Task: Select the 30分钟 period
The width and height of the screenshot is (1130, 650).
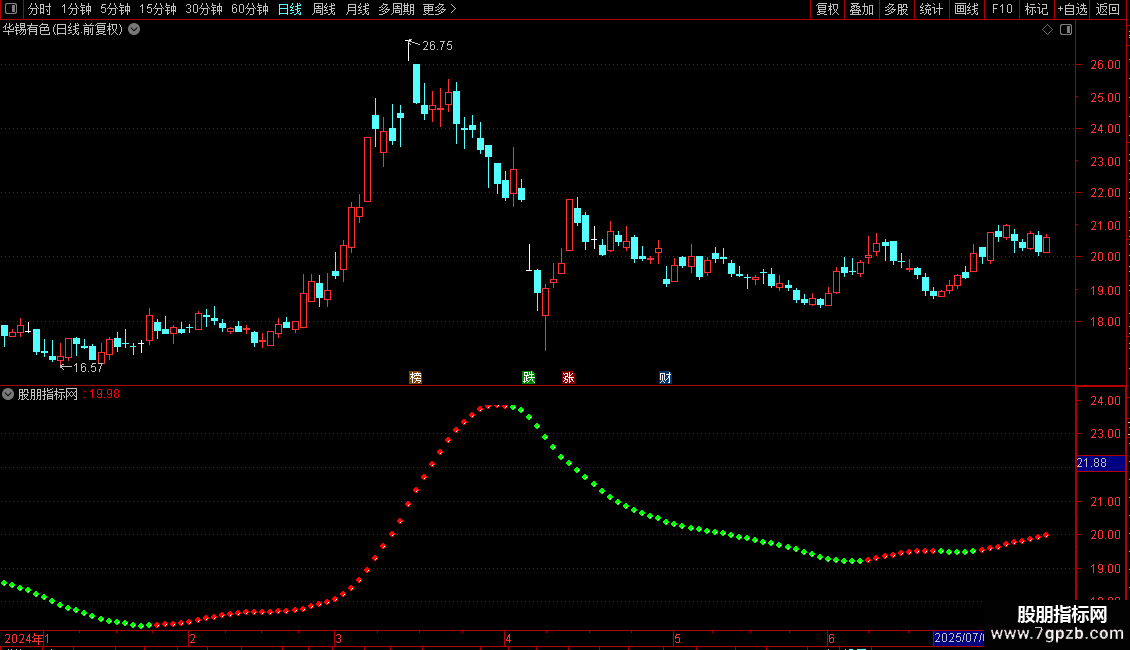Action: 204,9
